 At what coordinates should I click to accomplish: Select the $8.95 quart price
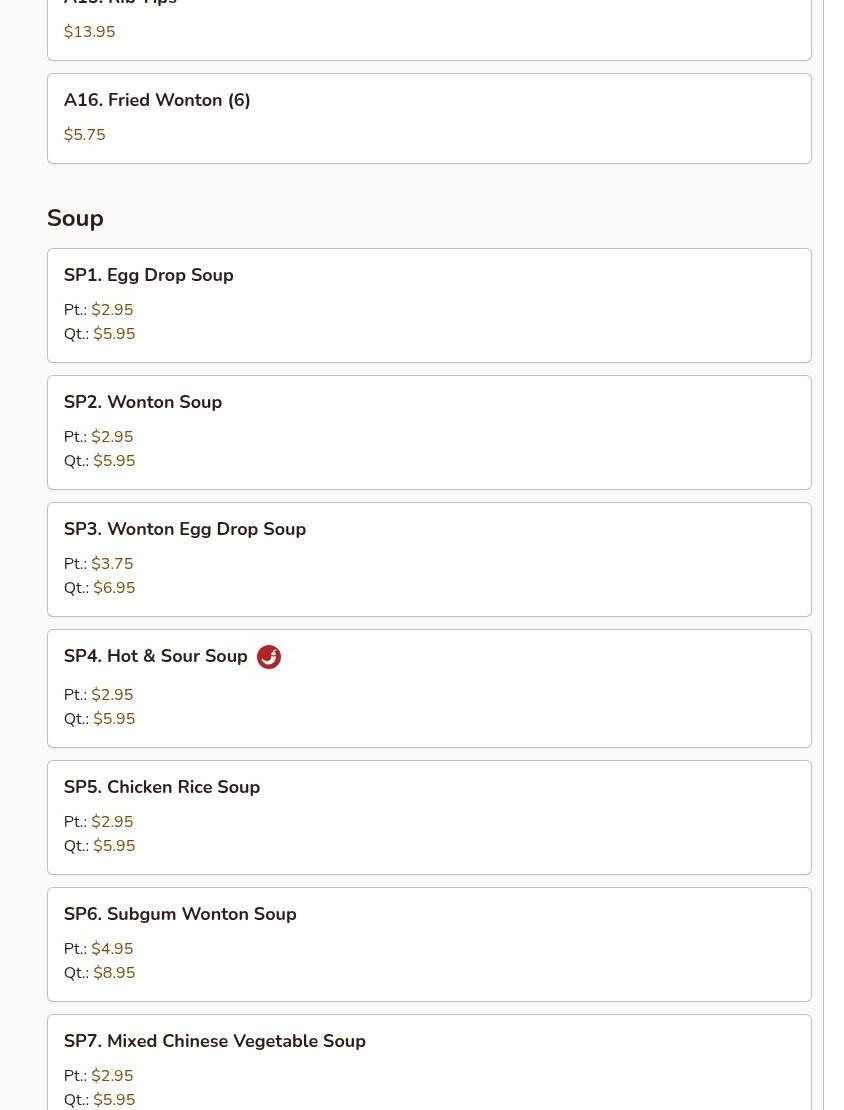click(114, 973)
